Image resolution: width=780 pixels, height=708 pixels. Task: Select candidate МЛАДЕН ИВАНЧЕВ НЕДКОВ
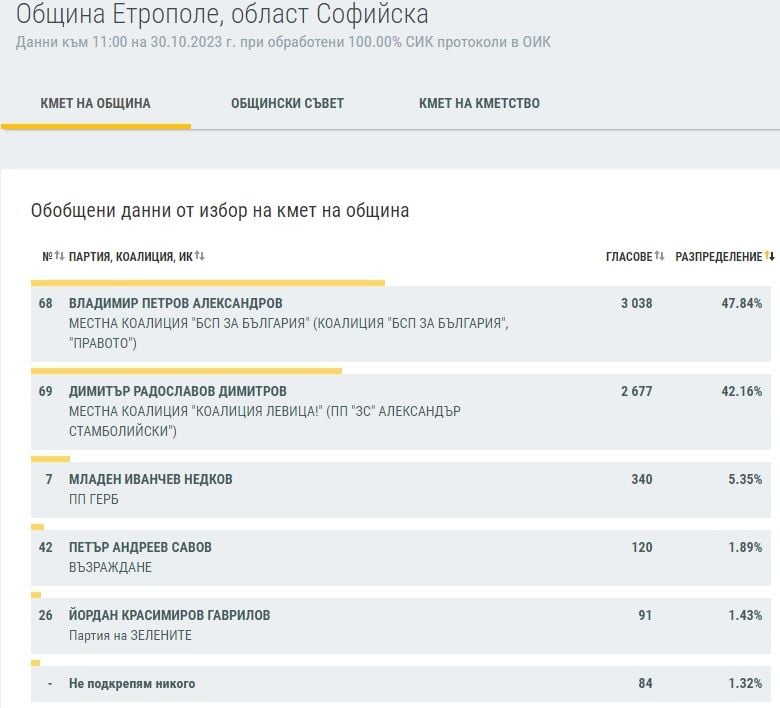click(x=151, y=479)
